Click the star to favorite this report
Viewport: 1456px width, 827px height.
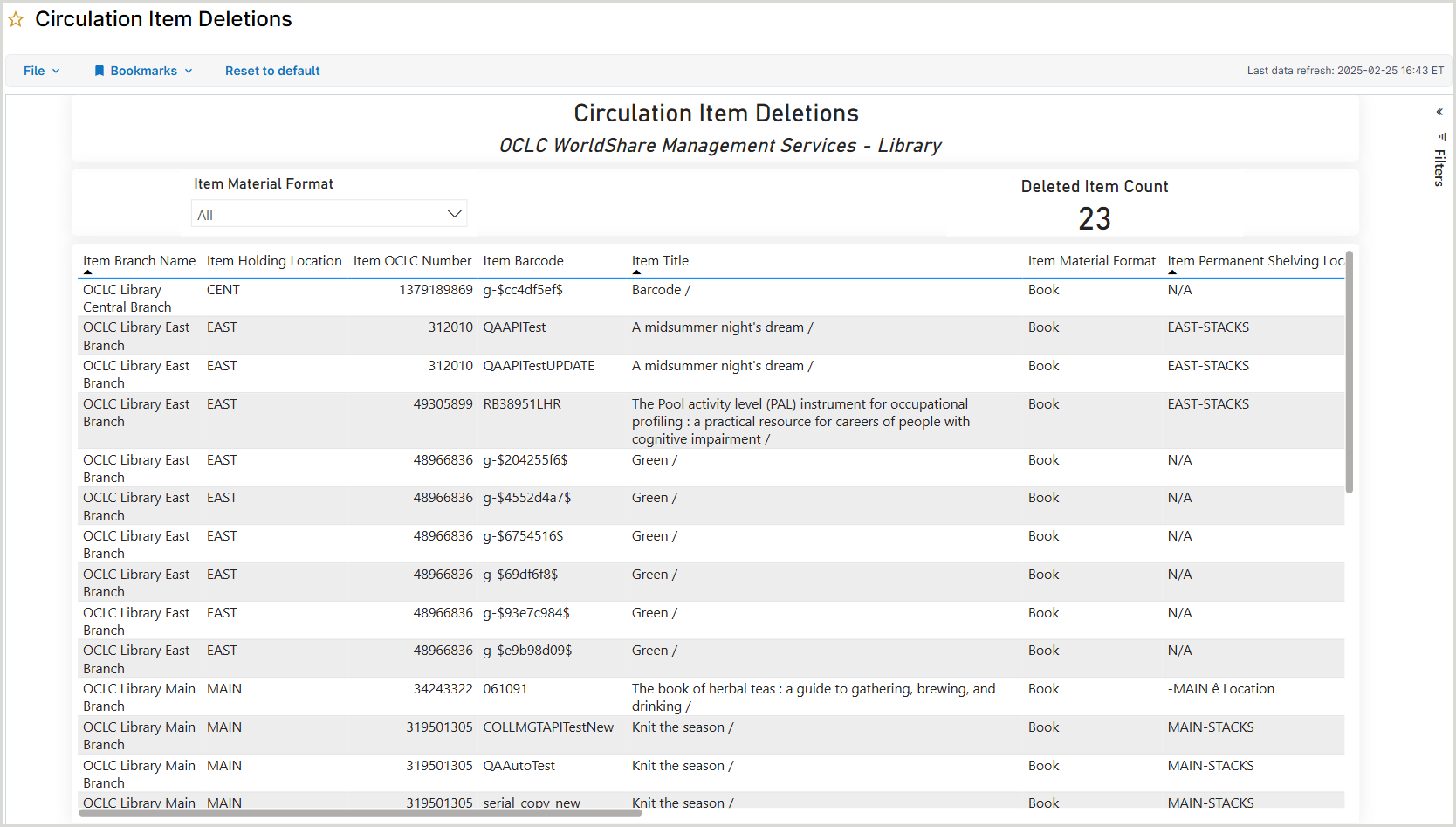pos(15,18)
